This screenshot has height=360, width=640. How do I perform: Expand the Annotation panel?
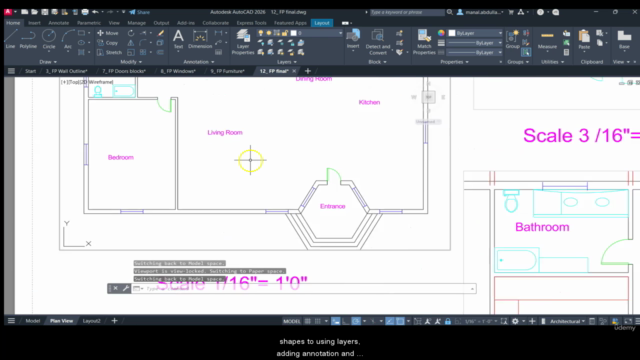(x=199, y=62)
